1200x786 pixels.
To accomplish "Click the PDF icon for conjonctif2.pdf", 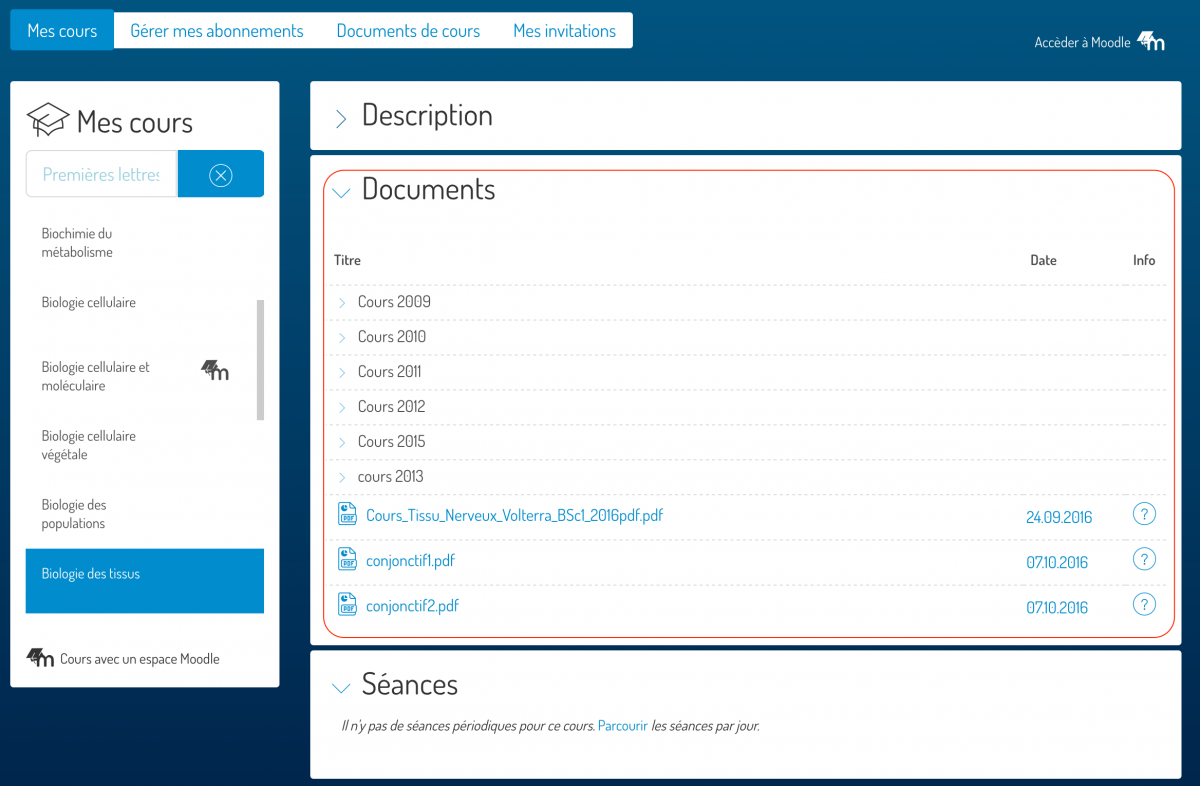I will 347,605.
